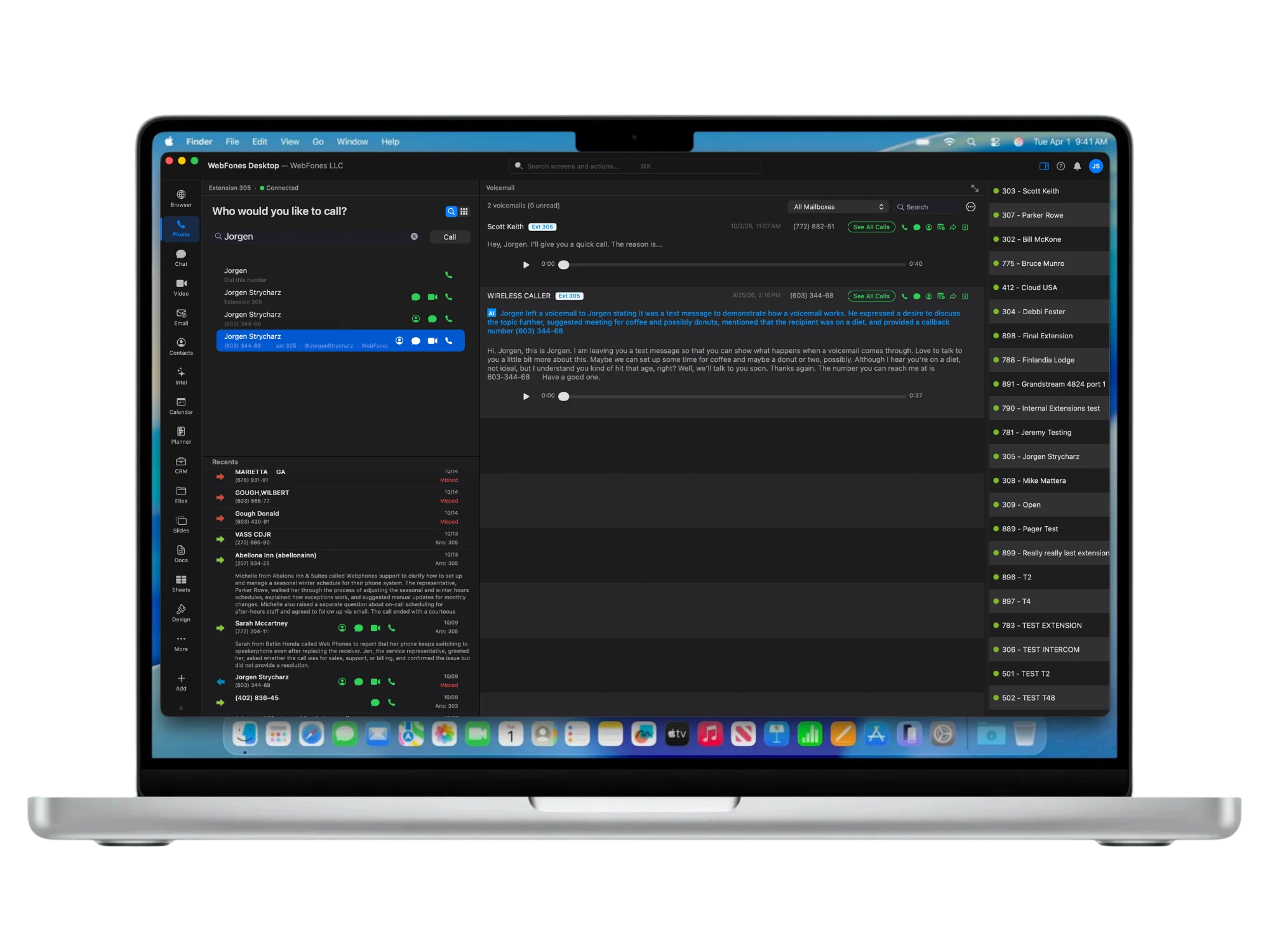Image resolution: width=1270 pixels, height=952 pixels.
Task: Message Jorgen Strycharz Extension 305 result
Action: tap(416, 297)
